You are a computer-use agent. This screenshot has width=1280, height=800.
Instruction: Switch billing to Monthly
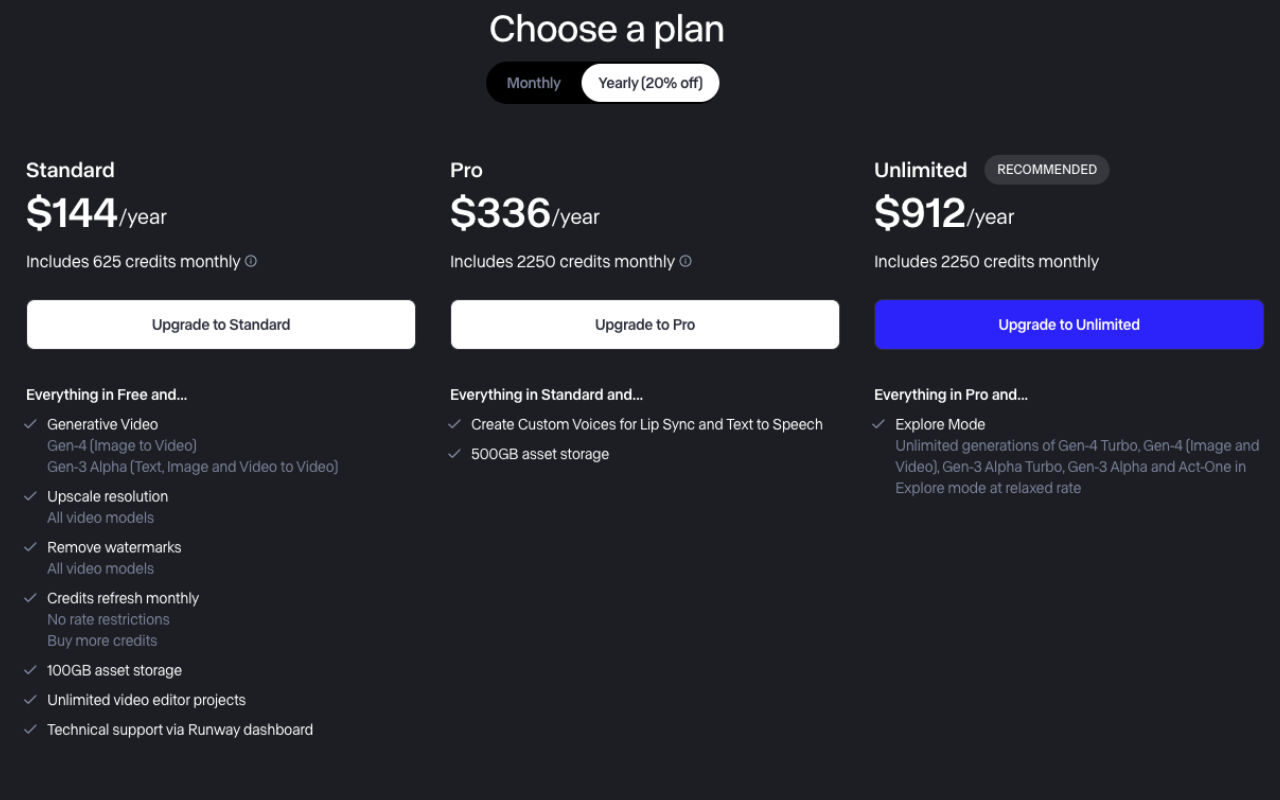[534, 83]
